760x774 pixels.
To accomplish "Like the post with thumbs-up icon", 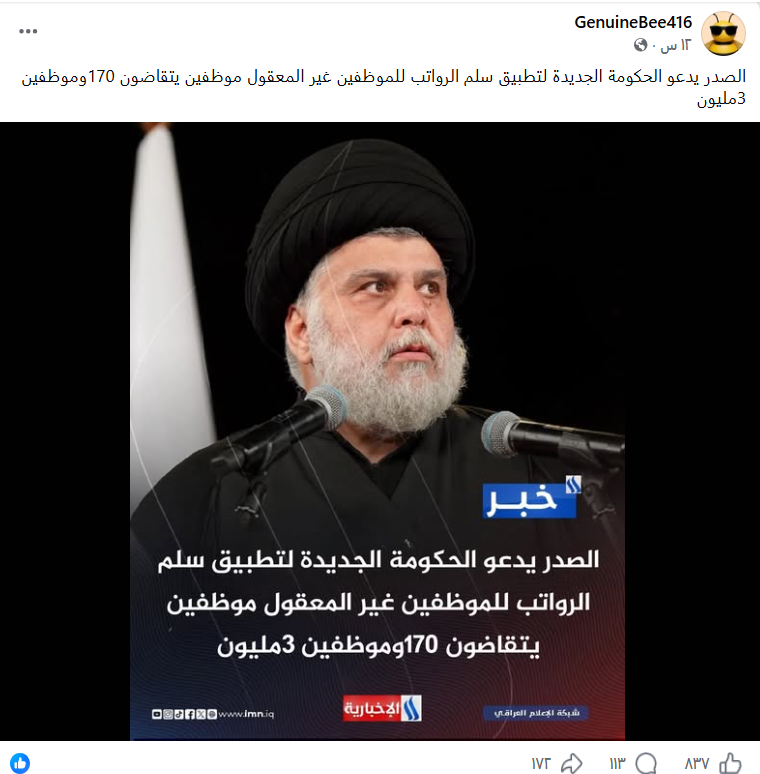I will coord(730,763).
